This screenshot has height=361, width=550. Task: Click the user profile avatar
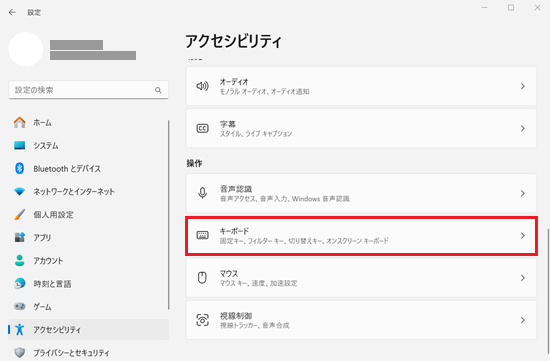click(26, 49)
